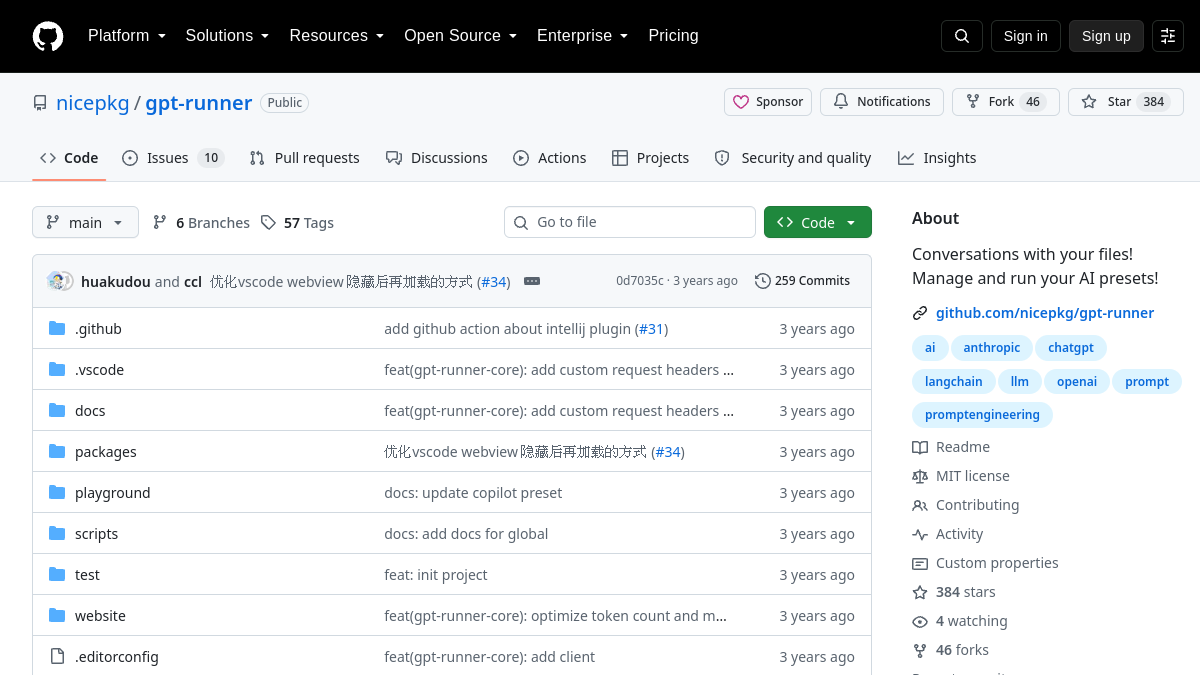Click the star icon beside 384 stars
The width and height of the screenshot is (1200, 675).
[920, 592]
